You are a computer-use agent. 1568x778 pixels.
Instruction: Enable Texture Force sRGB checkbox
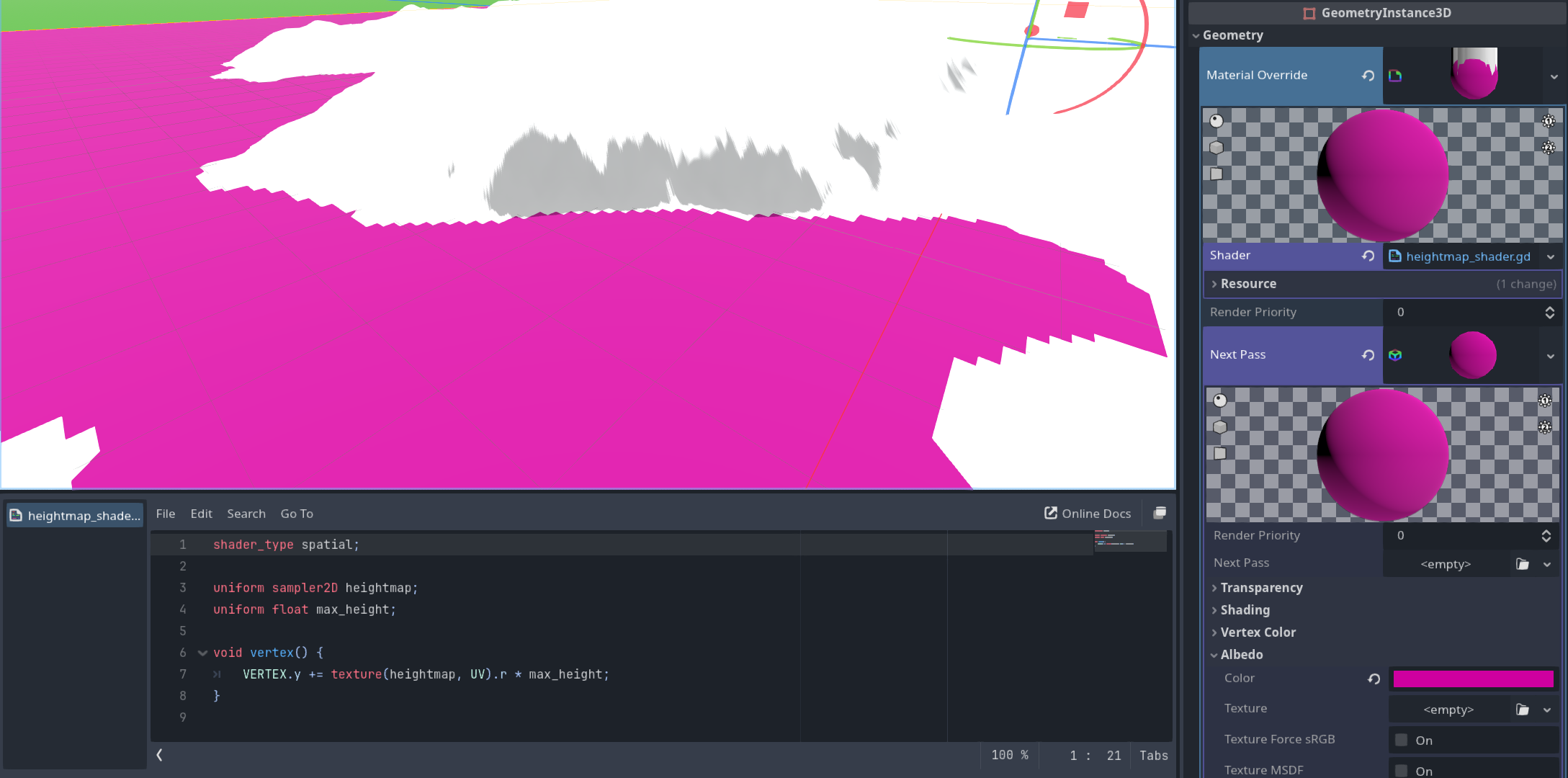[x=1402, y=740]
